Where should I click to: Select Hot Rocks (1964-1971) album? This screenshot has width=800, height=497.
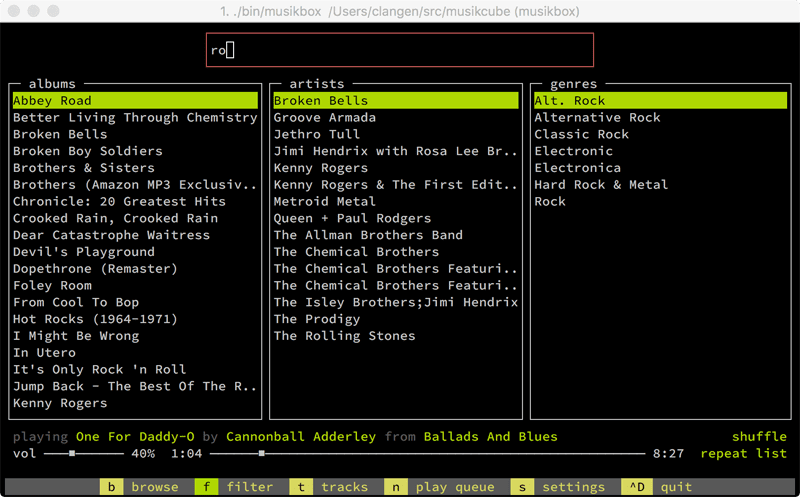[95, 319]
